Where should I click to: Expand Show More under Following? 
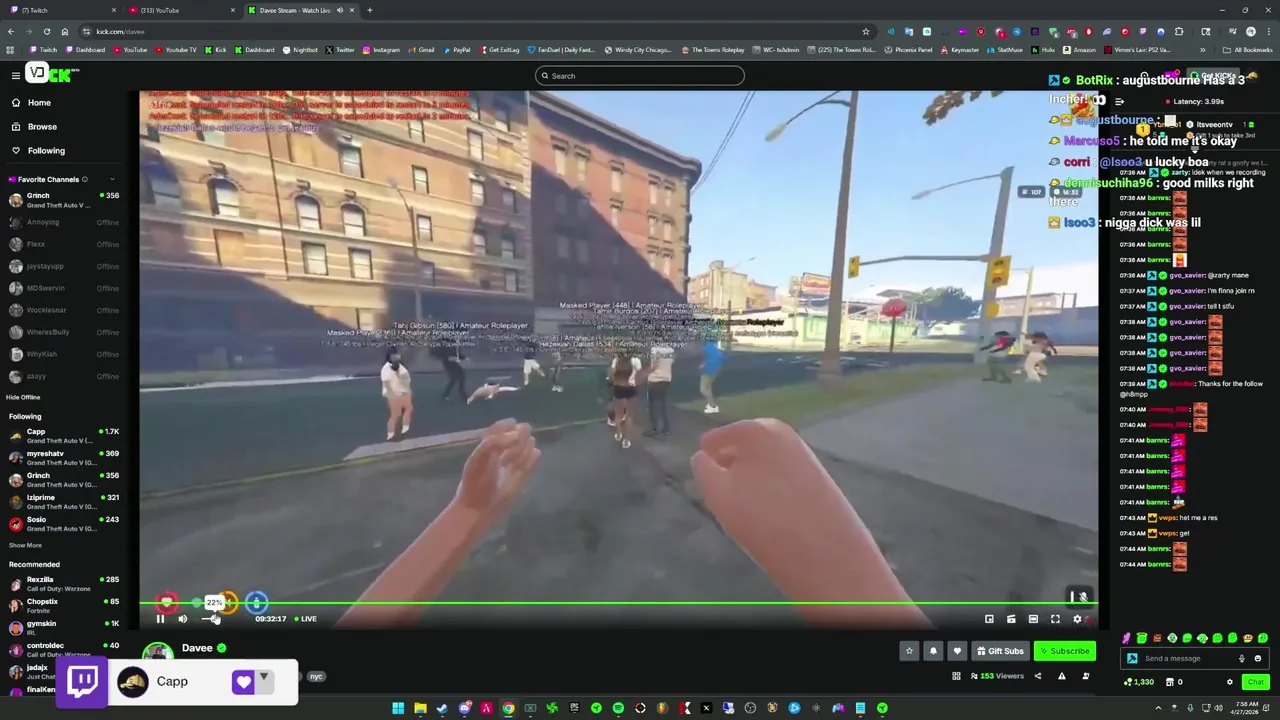point(25,545)
